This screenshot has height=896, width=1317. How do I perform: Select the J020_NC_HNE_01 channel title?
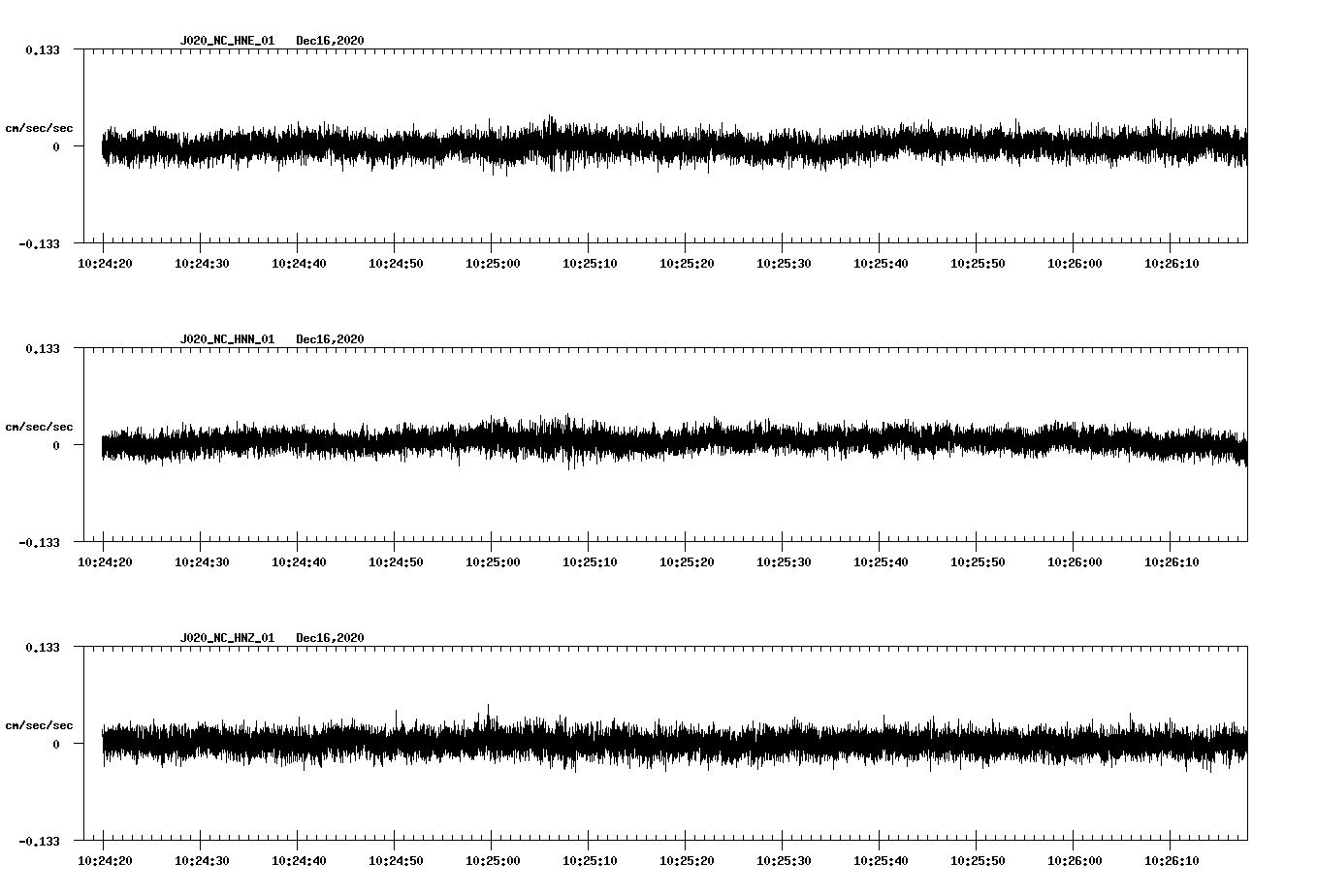click(x=227, y=41)
